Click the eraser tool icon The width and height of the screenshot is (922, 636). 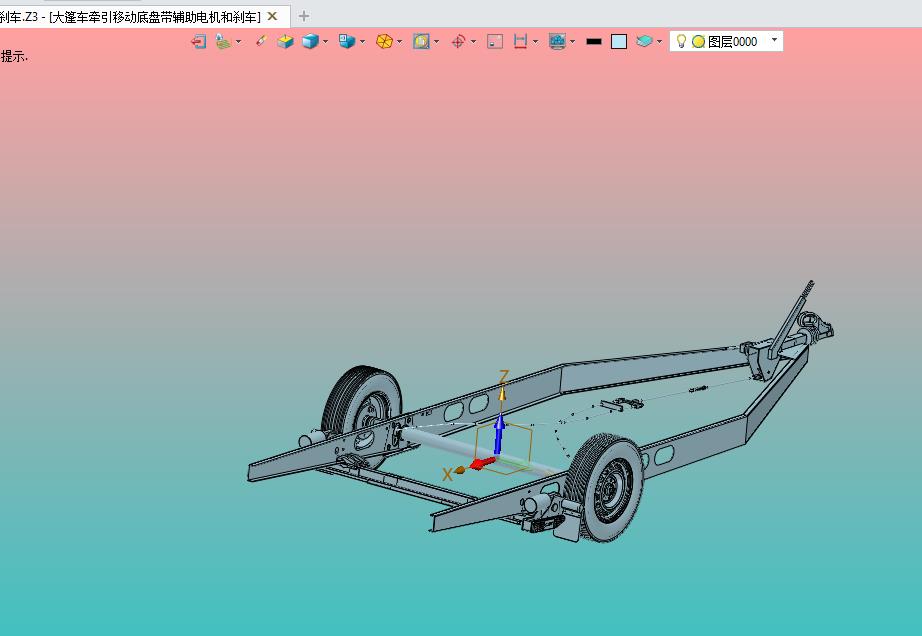point(261,41)
